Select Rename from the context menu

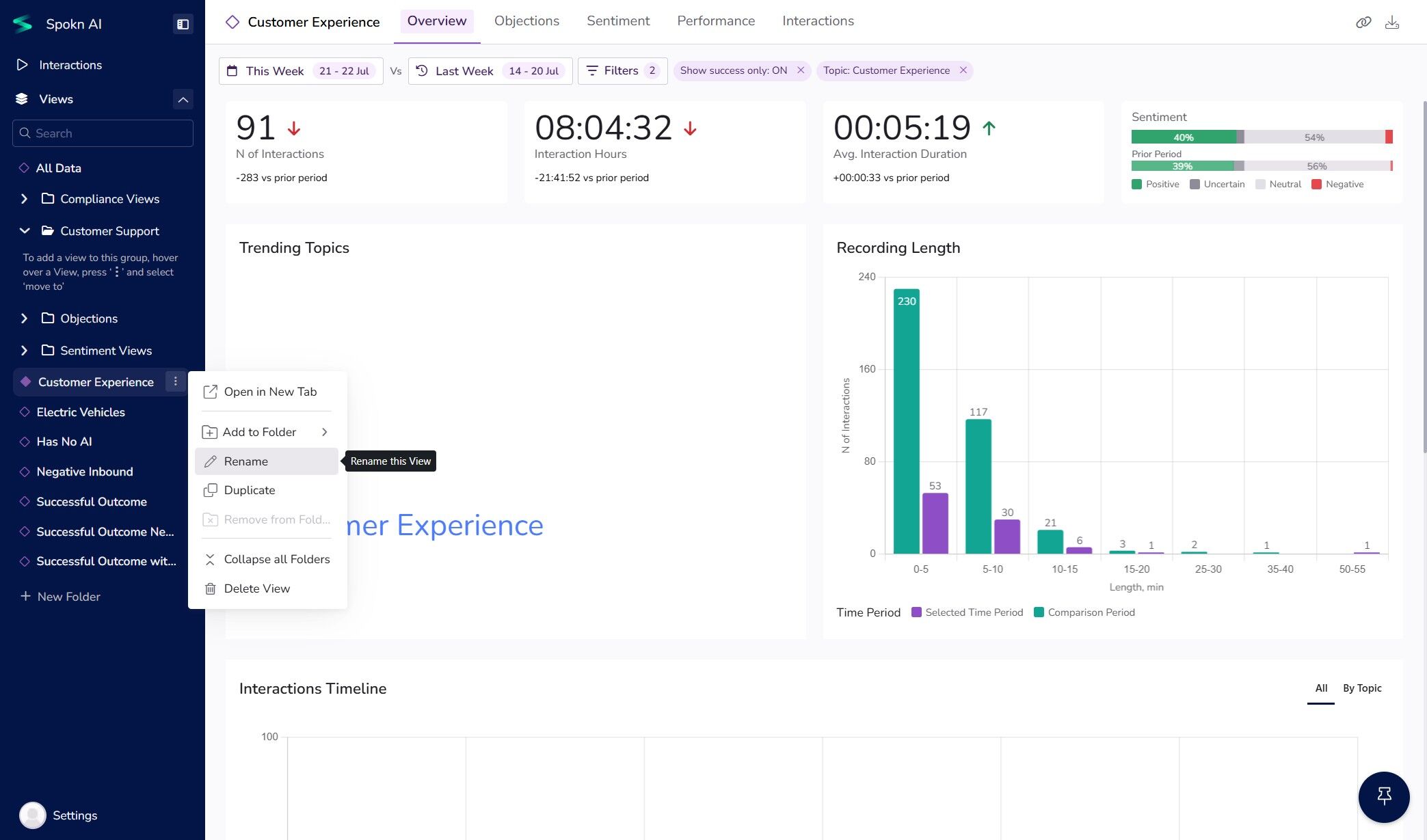pyautogui.click(x=246, y=461)
